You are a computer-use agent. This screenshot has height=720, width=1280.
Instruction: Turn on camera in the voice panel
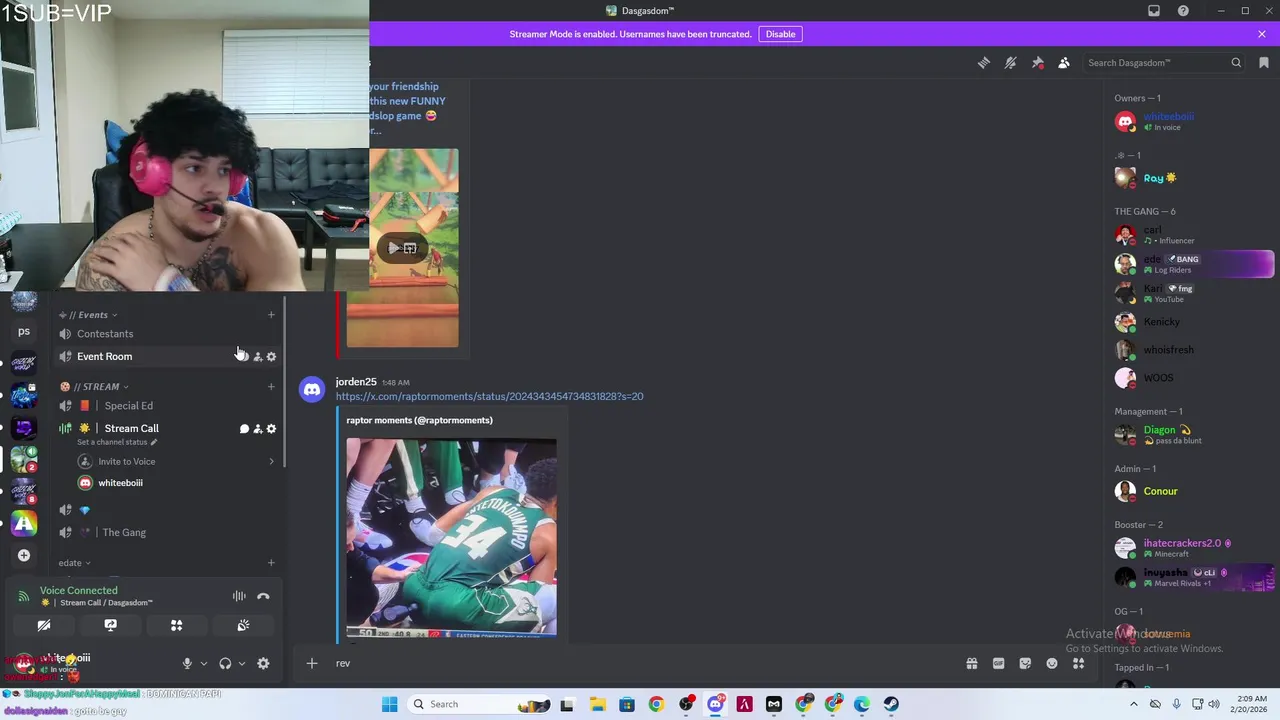point(44,625)
